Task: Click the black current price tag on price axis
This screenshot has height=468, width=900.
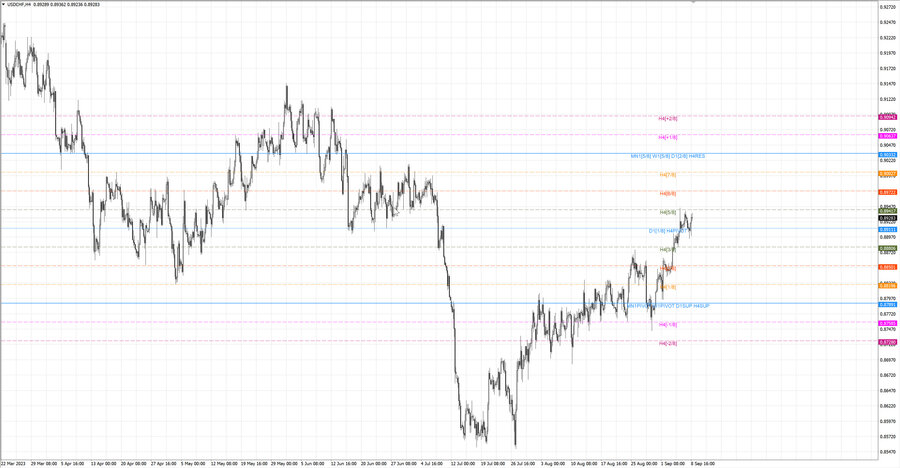Action: 887,218
